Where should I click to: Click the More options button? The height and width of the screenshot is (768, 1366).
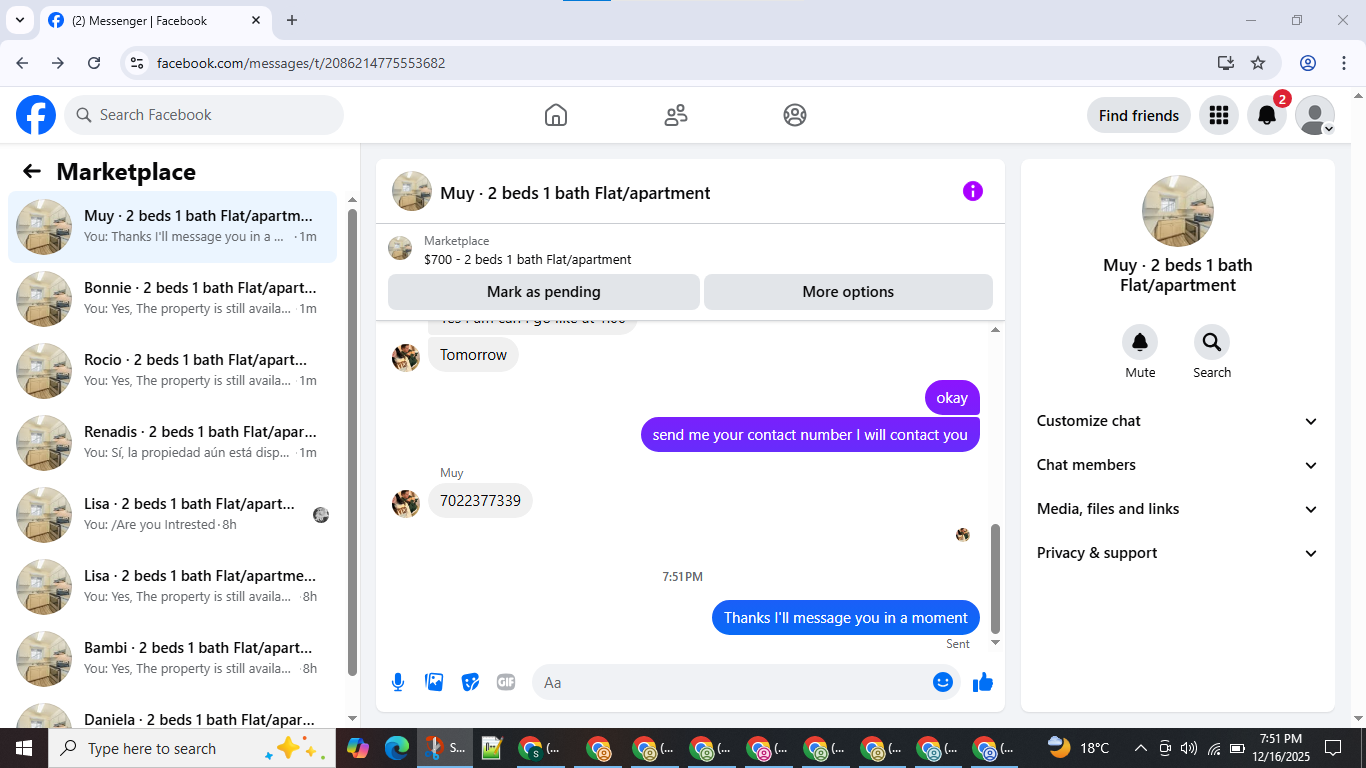[x=848, y=292]
